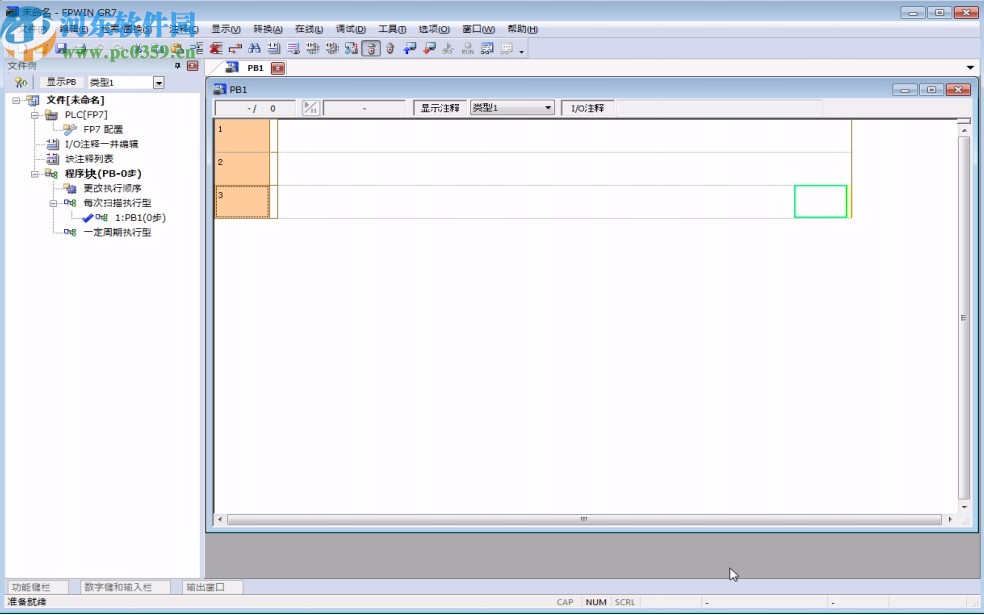Click the red X delete toolbar icon
Viewport: 984px width, 615px height.
coord(216,48)
